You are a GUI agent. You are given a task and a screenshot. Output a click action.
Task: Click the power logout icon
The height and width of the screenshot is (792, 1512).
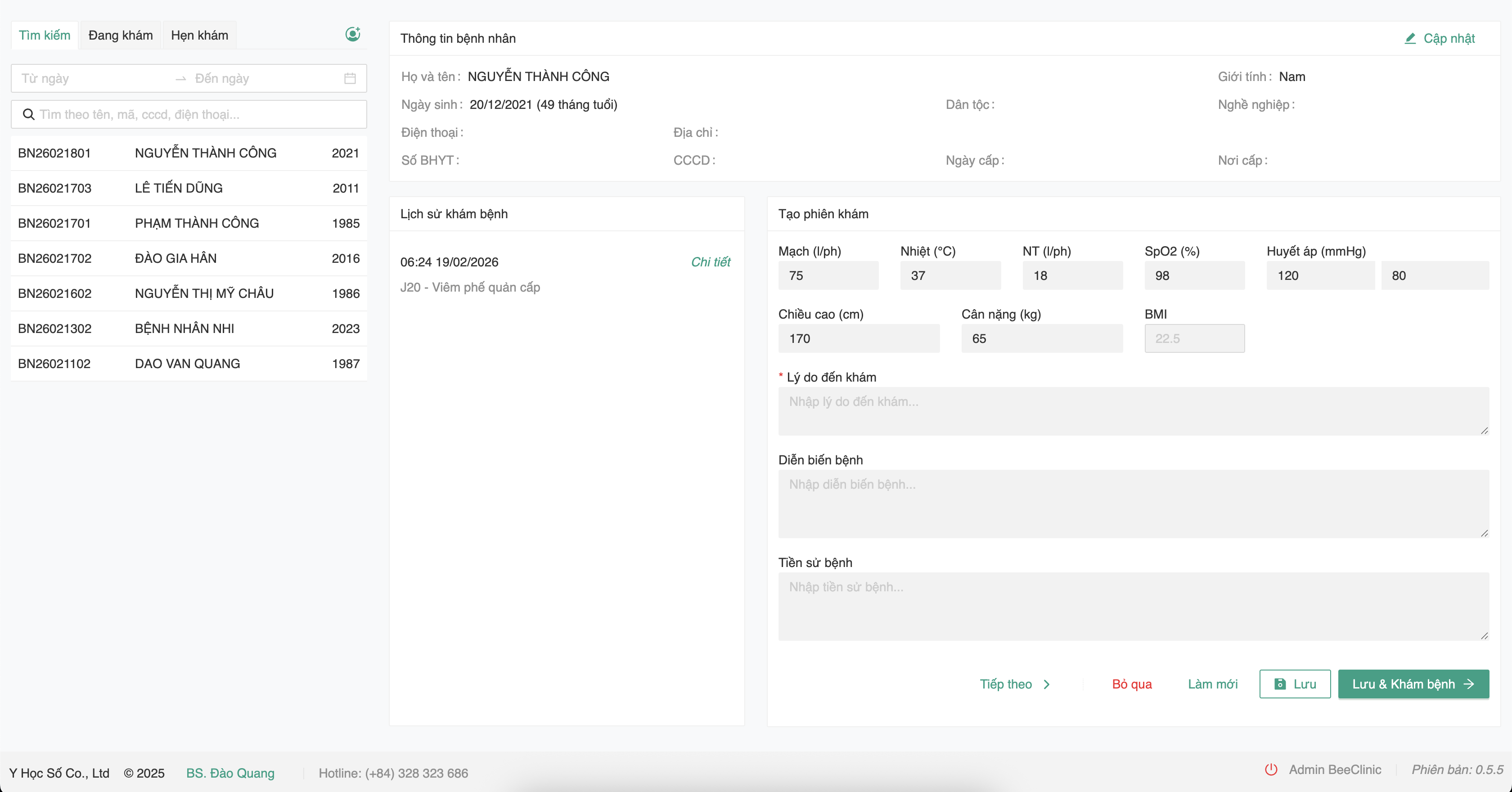[1271, 769]
